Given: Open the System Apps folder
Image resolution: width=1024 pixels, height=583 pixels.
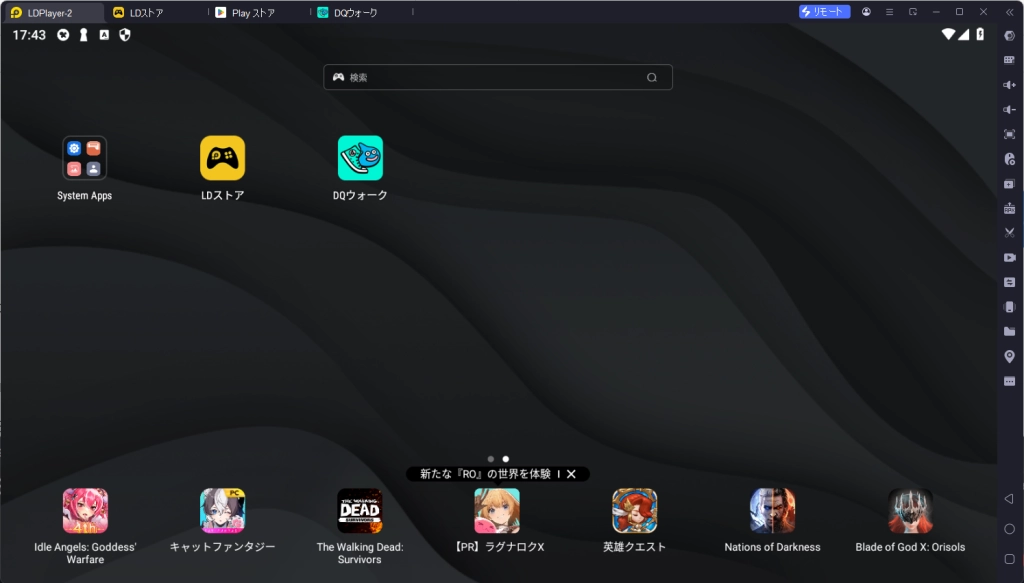Looking at the screenshot, I should [x=84, y=158].
